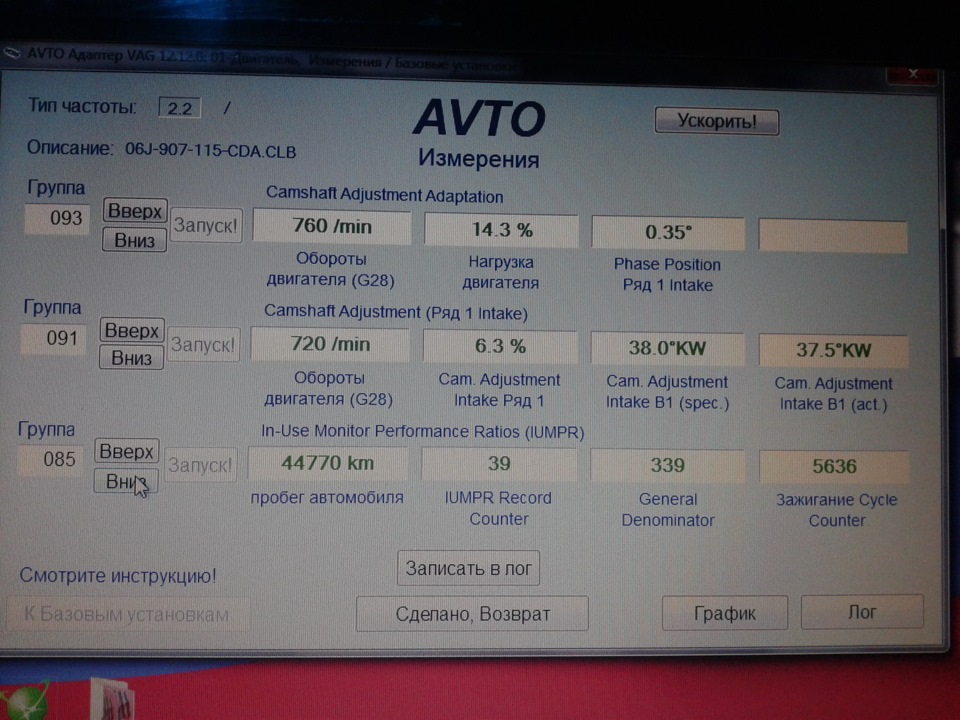Screen dimensions: 960x720
Task: Increase group 085 with Вверх button
Action: click(127, 451)
